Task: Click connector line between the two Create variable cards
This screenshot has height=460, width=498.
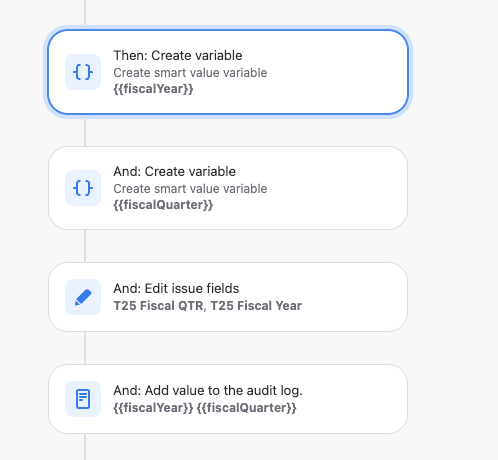Action: (85, 132)
